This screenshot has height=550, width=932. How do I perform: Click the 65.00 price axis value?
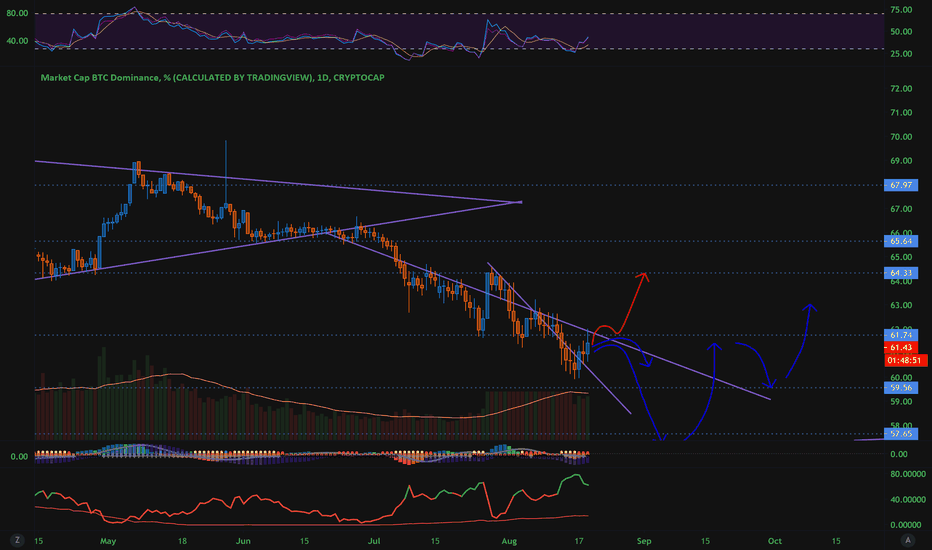[x=901, y=257]
